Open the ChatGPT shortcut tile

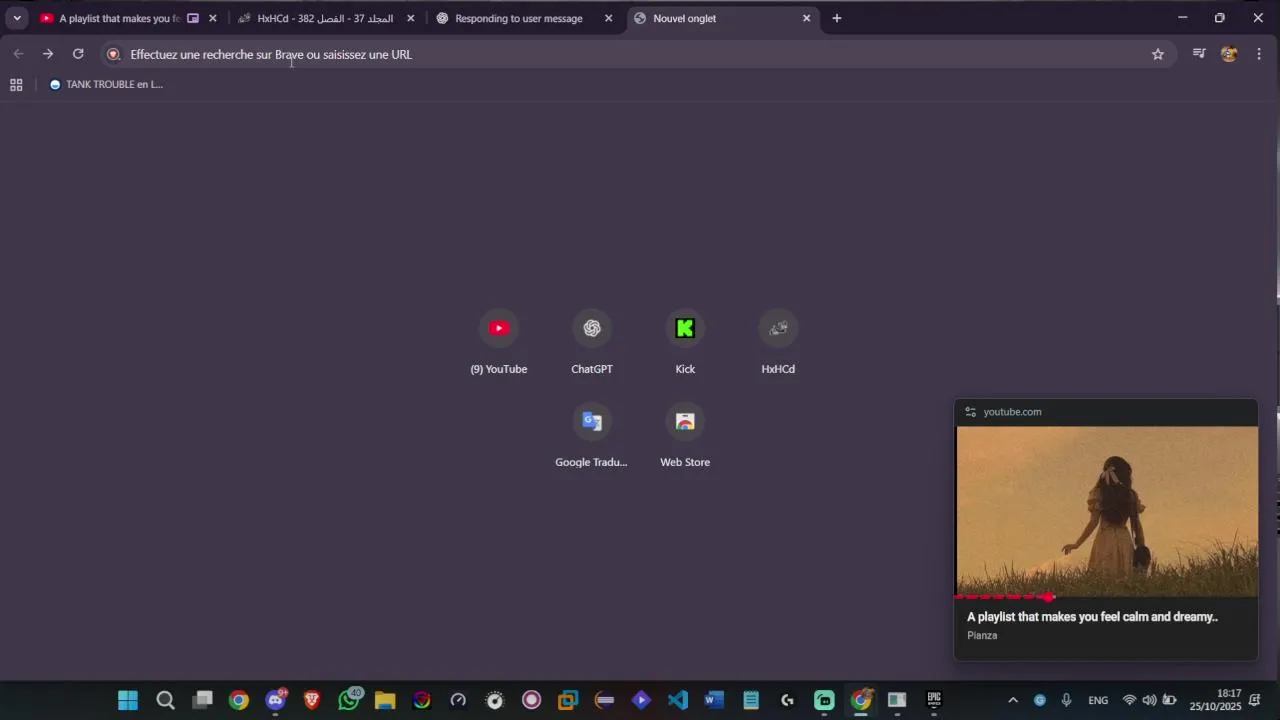click(x=592, y=342)
